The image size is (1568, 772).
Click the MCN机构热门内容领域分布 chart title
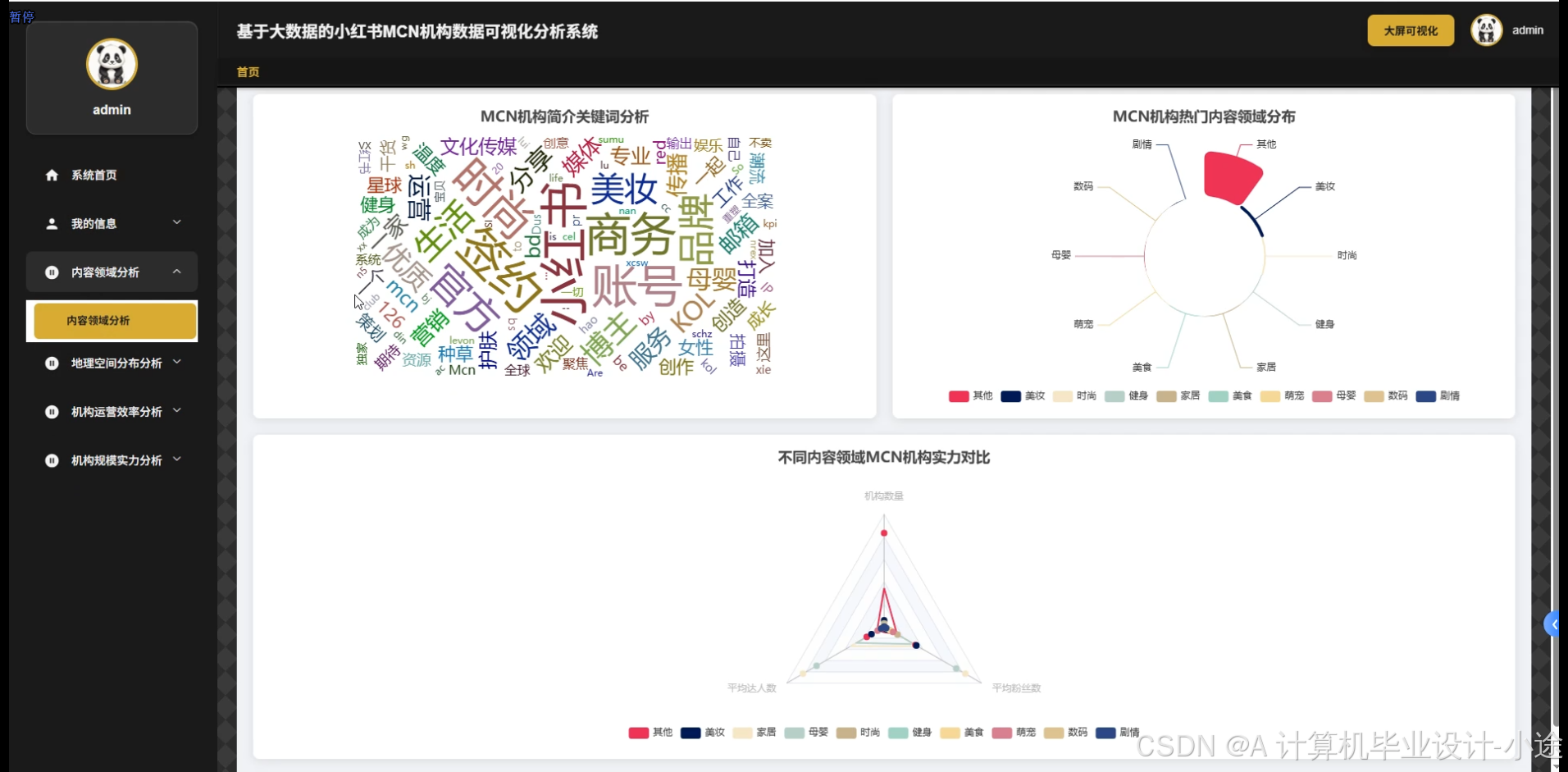click(x=1203, y=116)
